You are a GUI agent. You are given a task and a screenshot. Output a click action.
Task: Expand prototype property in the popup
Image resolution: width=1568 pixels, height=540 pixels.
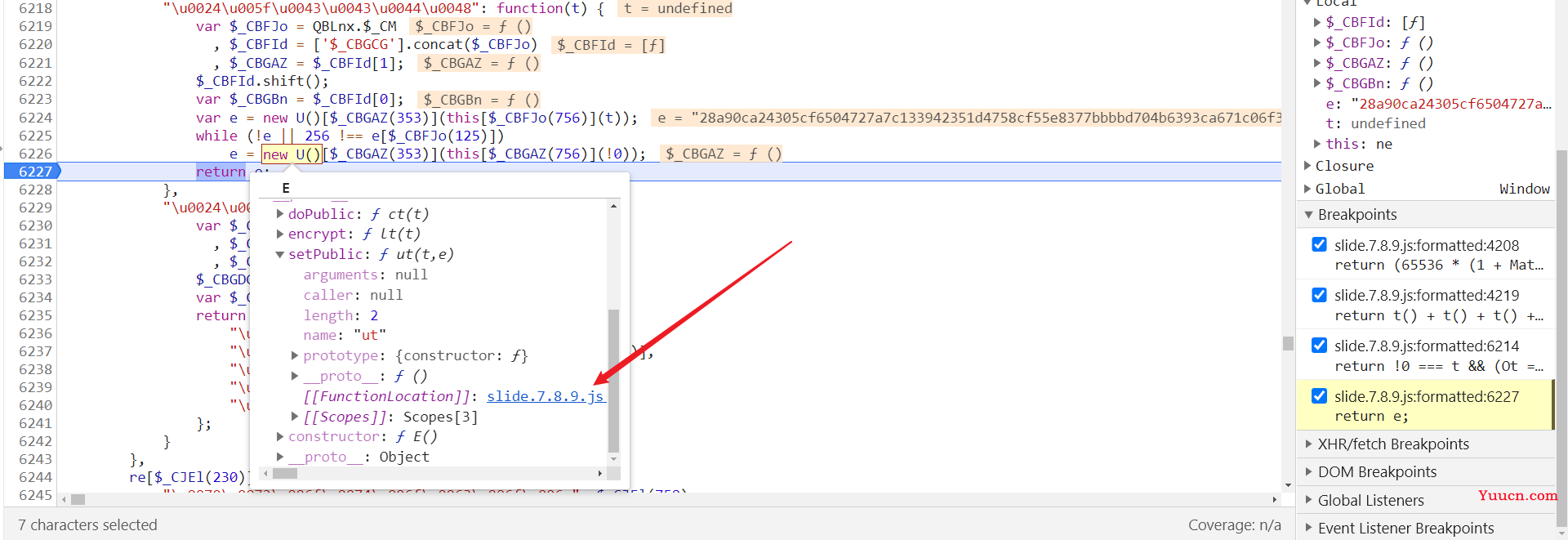tap(295, 355)
